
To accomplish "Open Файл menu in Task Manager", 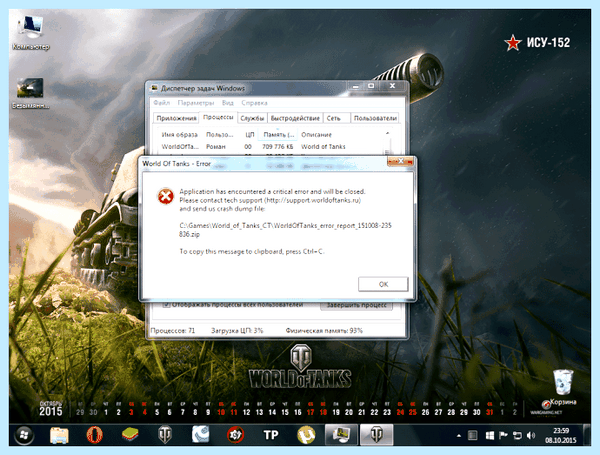I will coord(161,103).
